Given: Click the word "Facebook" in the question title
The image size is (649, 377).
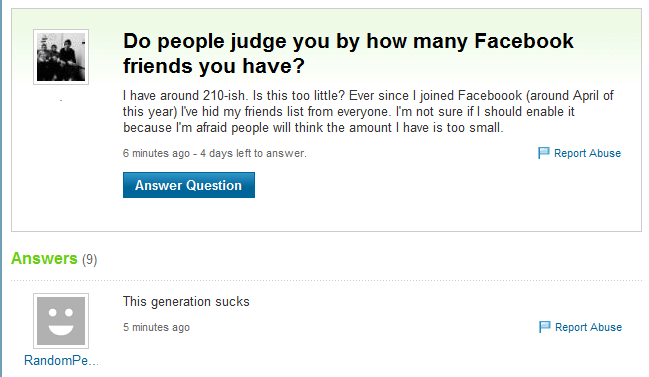Looking at the screenshot, I should [524, 41].
